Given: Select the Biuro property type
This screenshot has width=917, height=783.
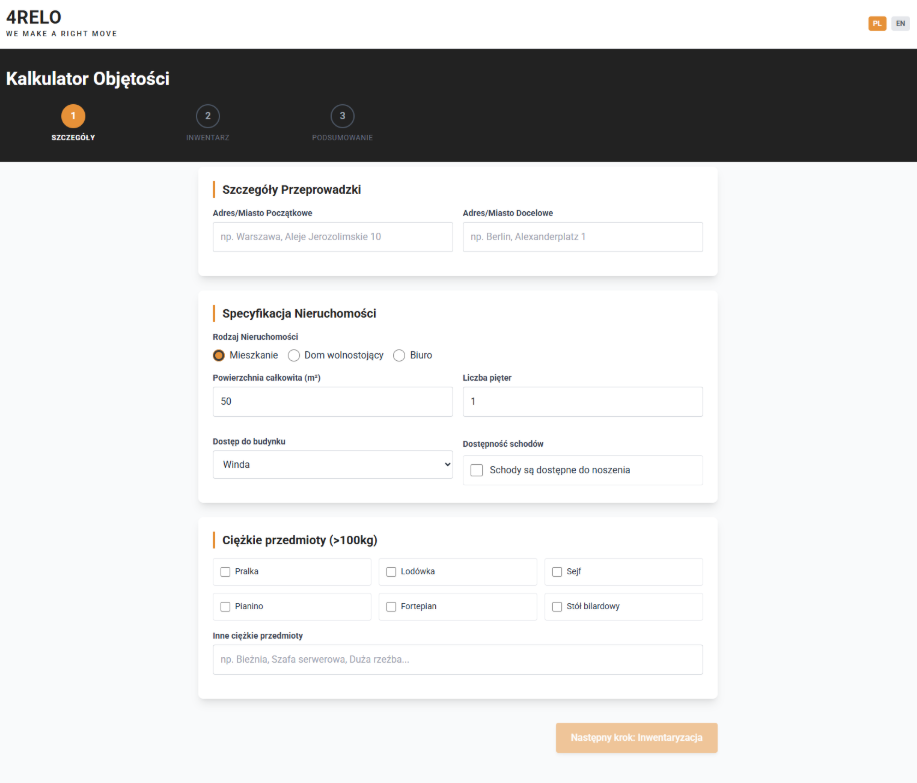Looking at the screenshot, I should [x=399, y=355].
